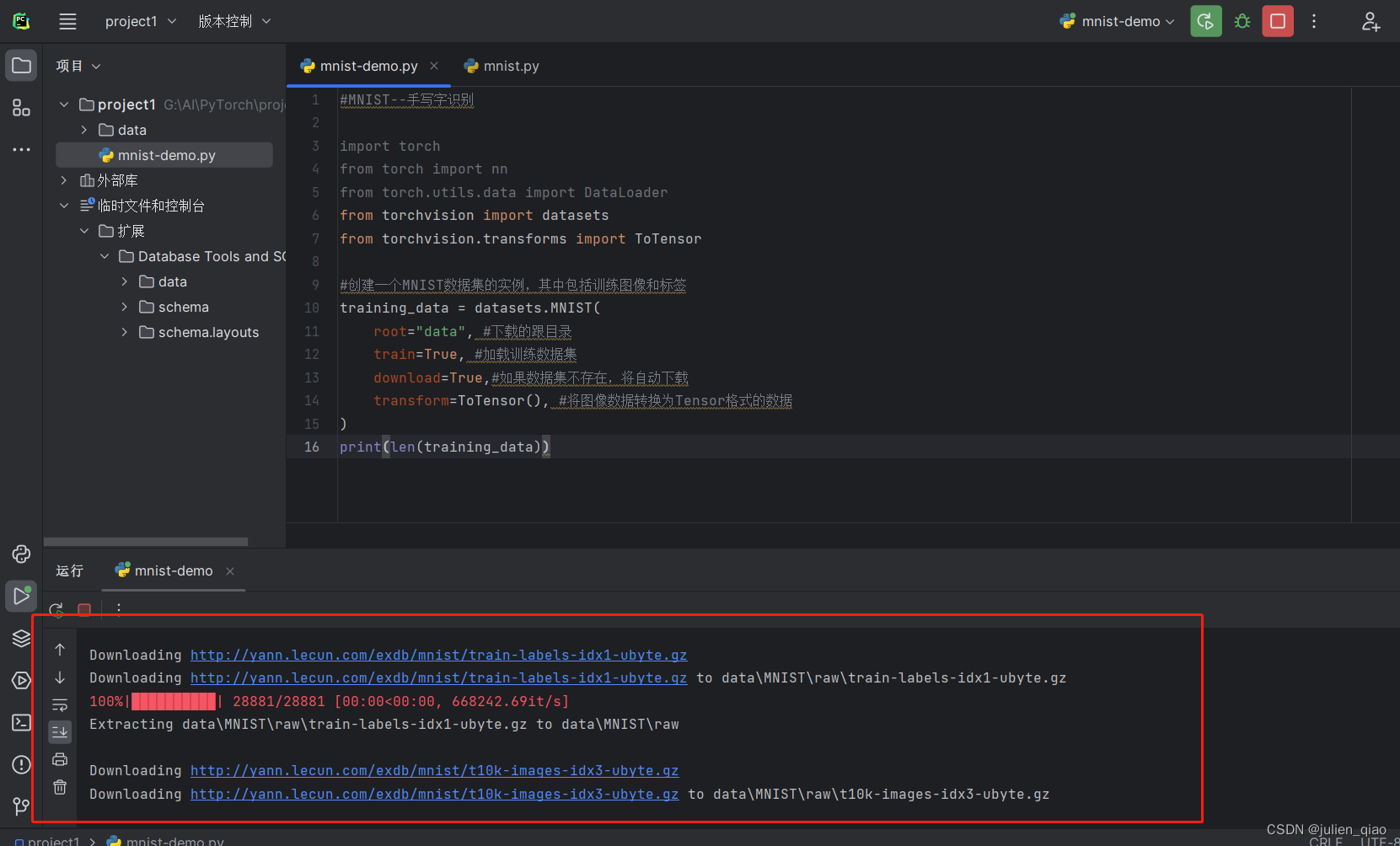Place cursor on line 16 print statement
Screen dimensions: 1400x846
(x=444, y=447)
